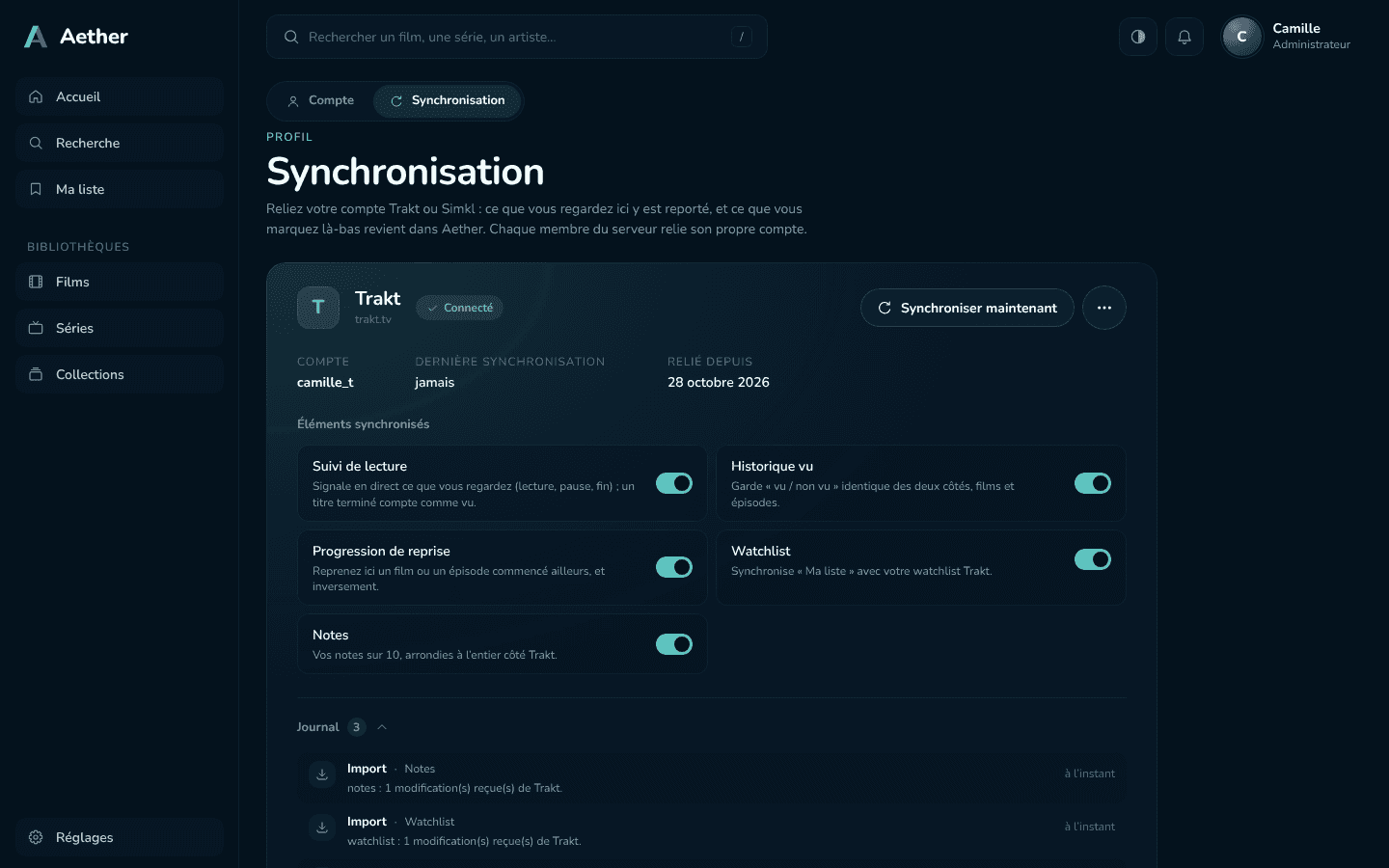Open the Trakt more options menu
This screenshot has height=868, width=1389.
pyautogui.click(x=1104, y=308)
